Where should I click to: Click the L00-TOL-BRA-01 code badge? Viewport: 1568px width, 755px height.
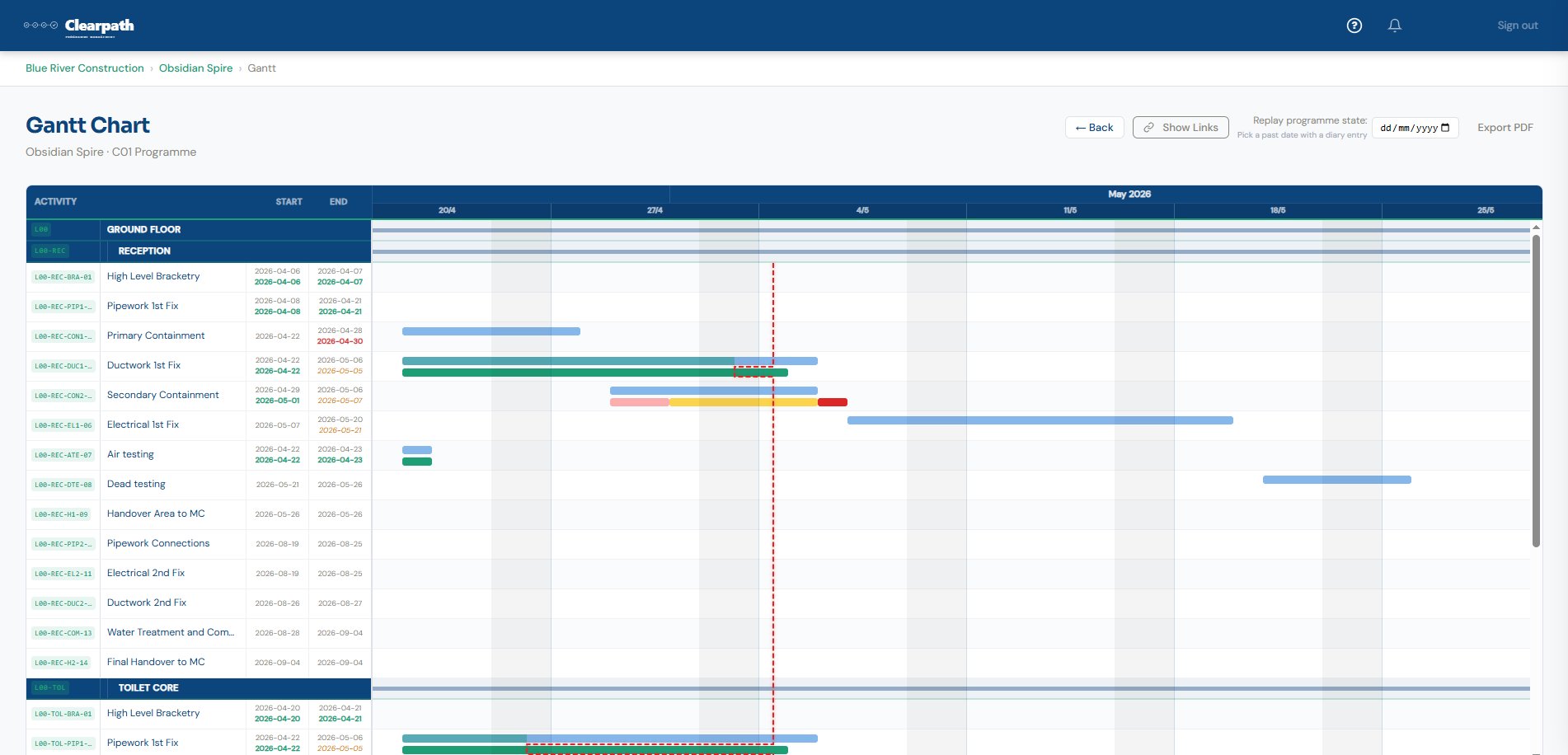[63, 714]
